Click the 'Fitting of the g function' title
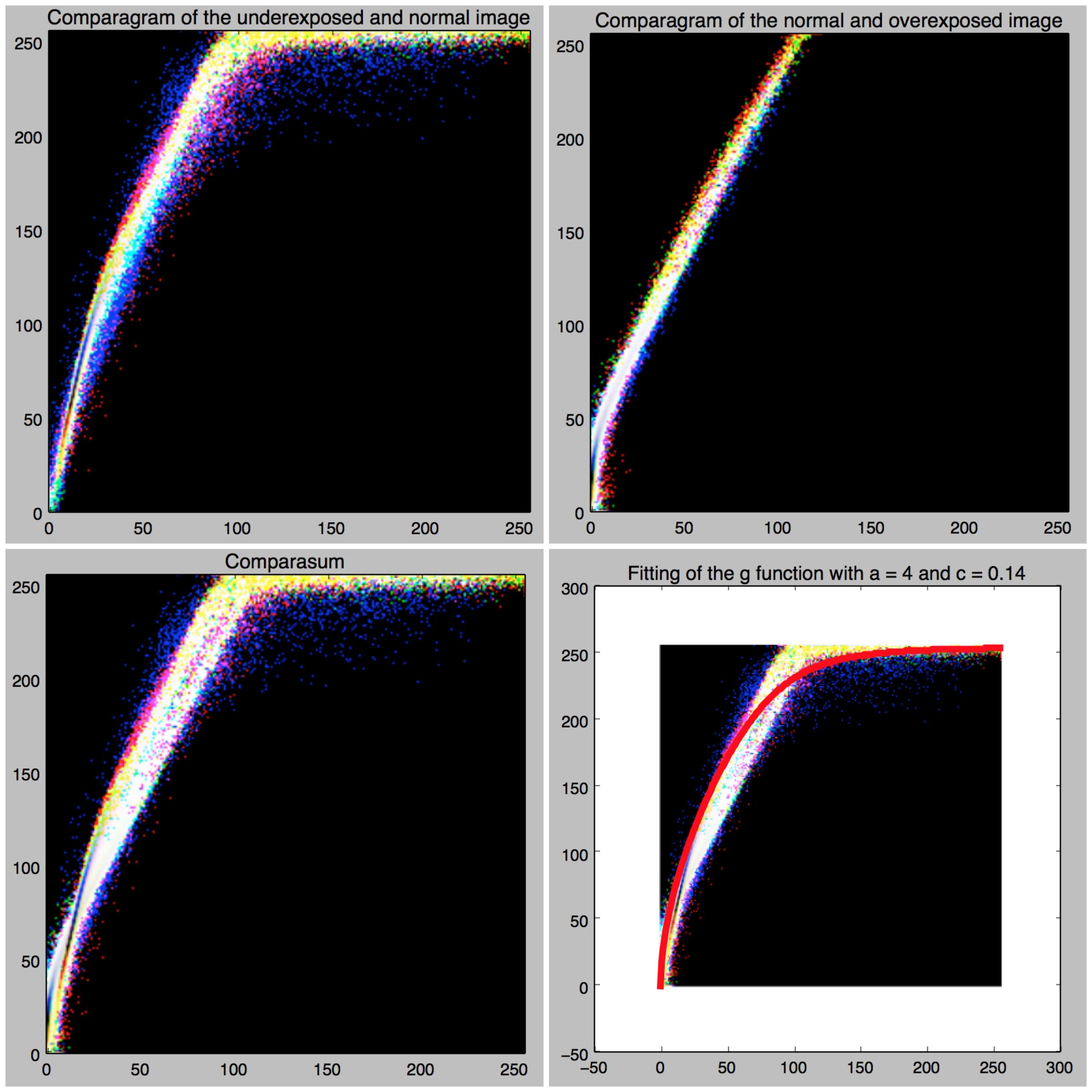Viewport: 1092px width, 1092px height. click(x=826, y=573)
